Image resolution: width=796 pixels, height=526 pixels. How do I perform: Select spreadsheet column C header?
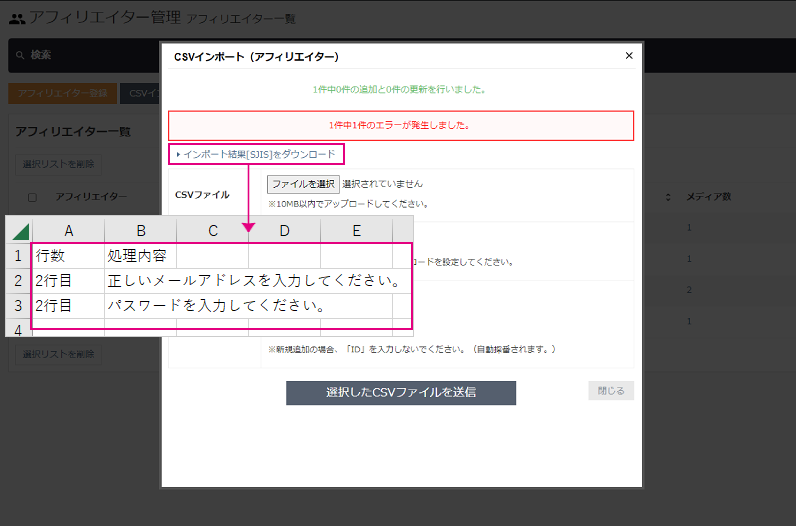click(x=213, y=231)
